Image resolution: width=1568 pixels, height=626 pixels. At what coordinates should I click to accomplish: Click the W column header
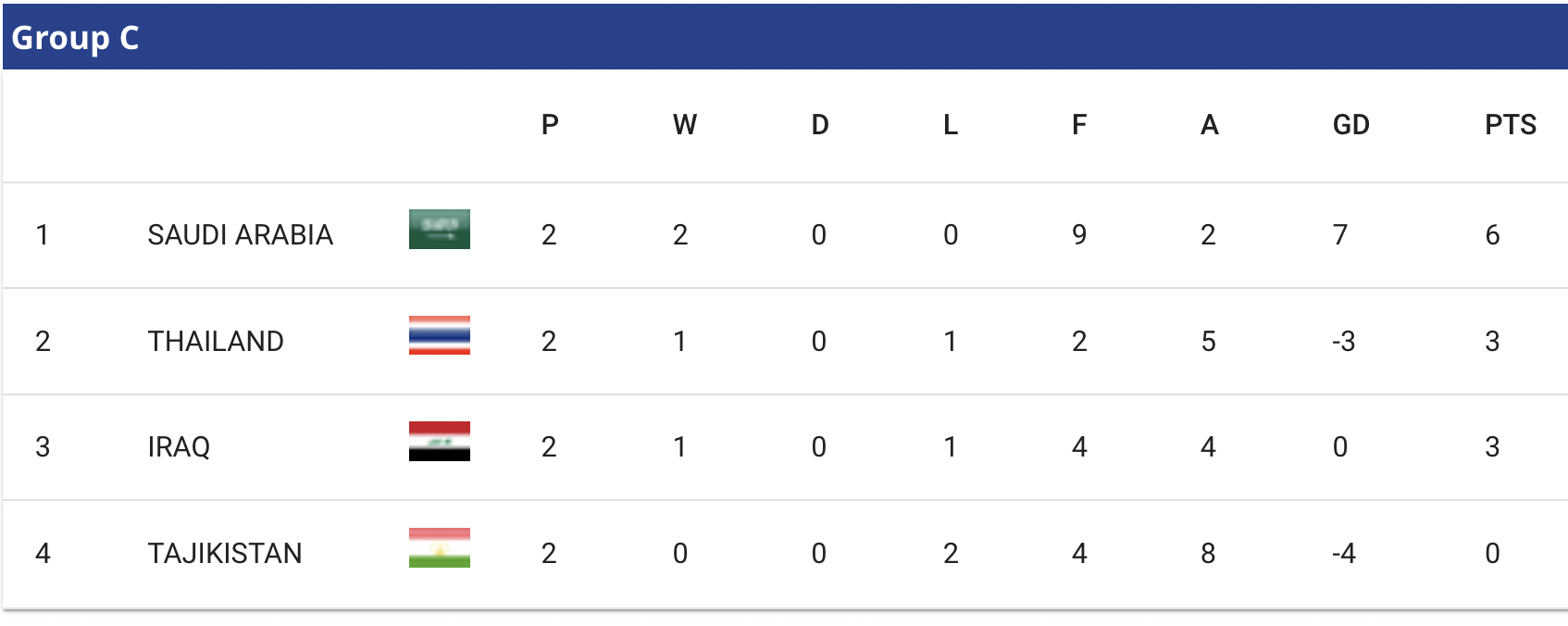[x=685, y=125]
